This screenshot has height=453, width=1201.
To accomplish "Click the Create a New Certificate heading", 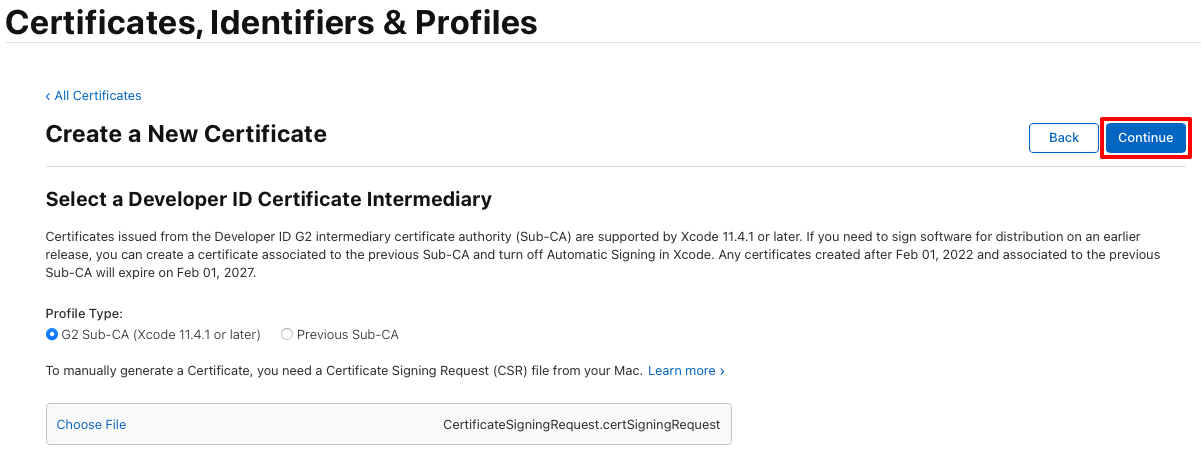I will coord(186,134).
